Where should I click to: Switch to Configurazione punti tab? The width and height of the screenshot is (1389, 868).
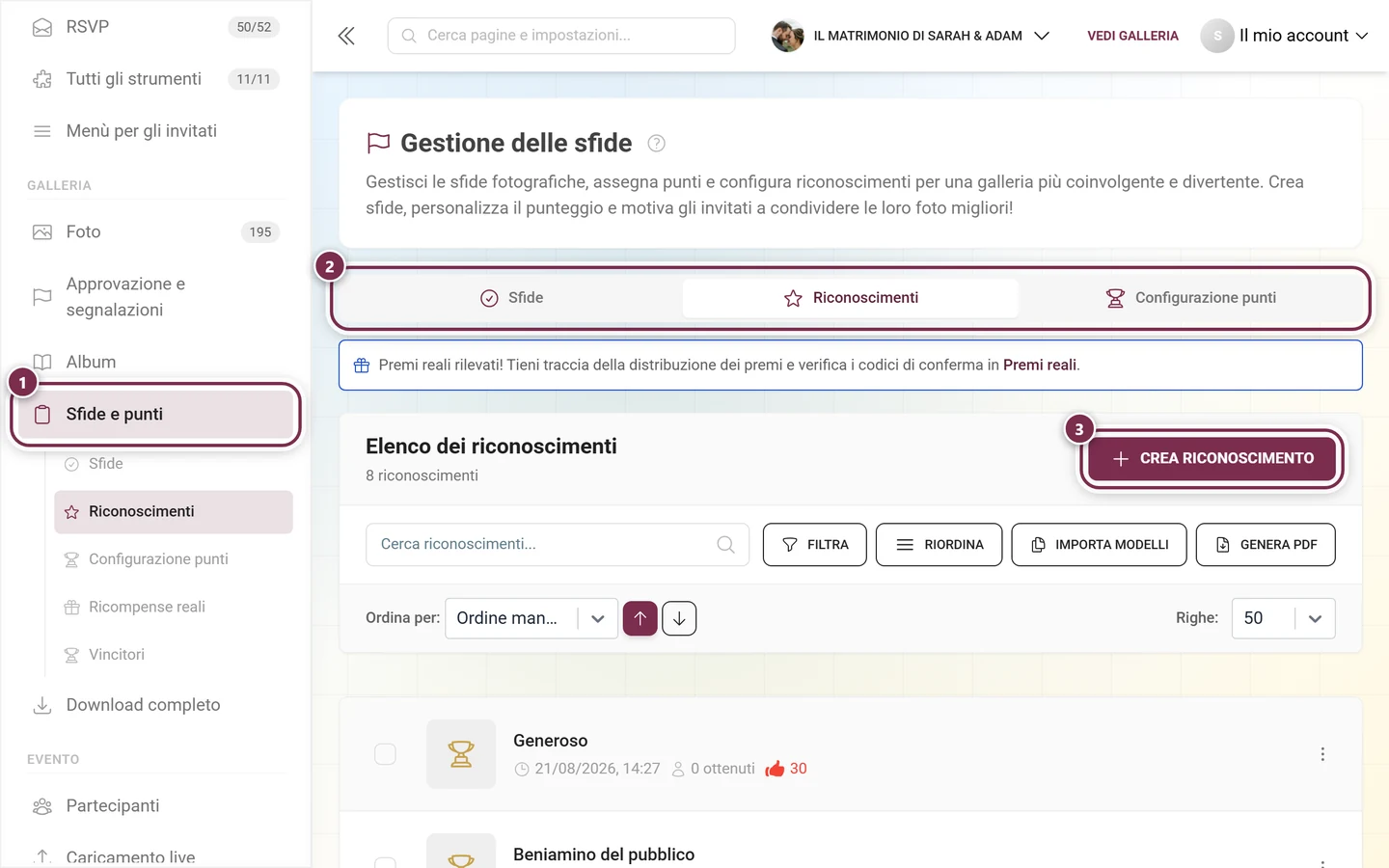pyautogui.click(x=1190, y=298)
